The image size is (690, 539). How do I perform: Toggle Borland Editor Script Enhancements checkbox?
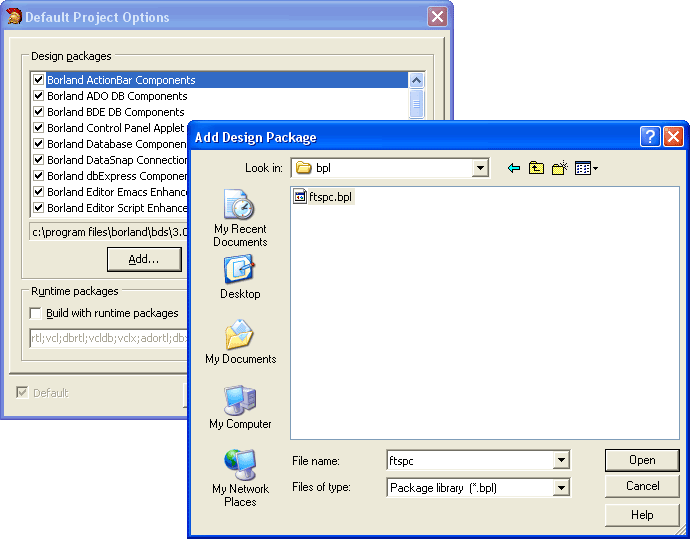[x=38, y=208]
